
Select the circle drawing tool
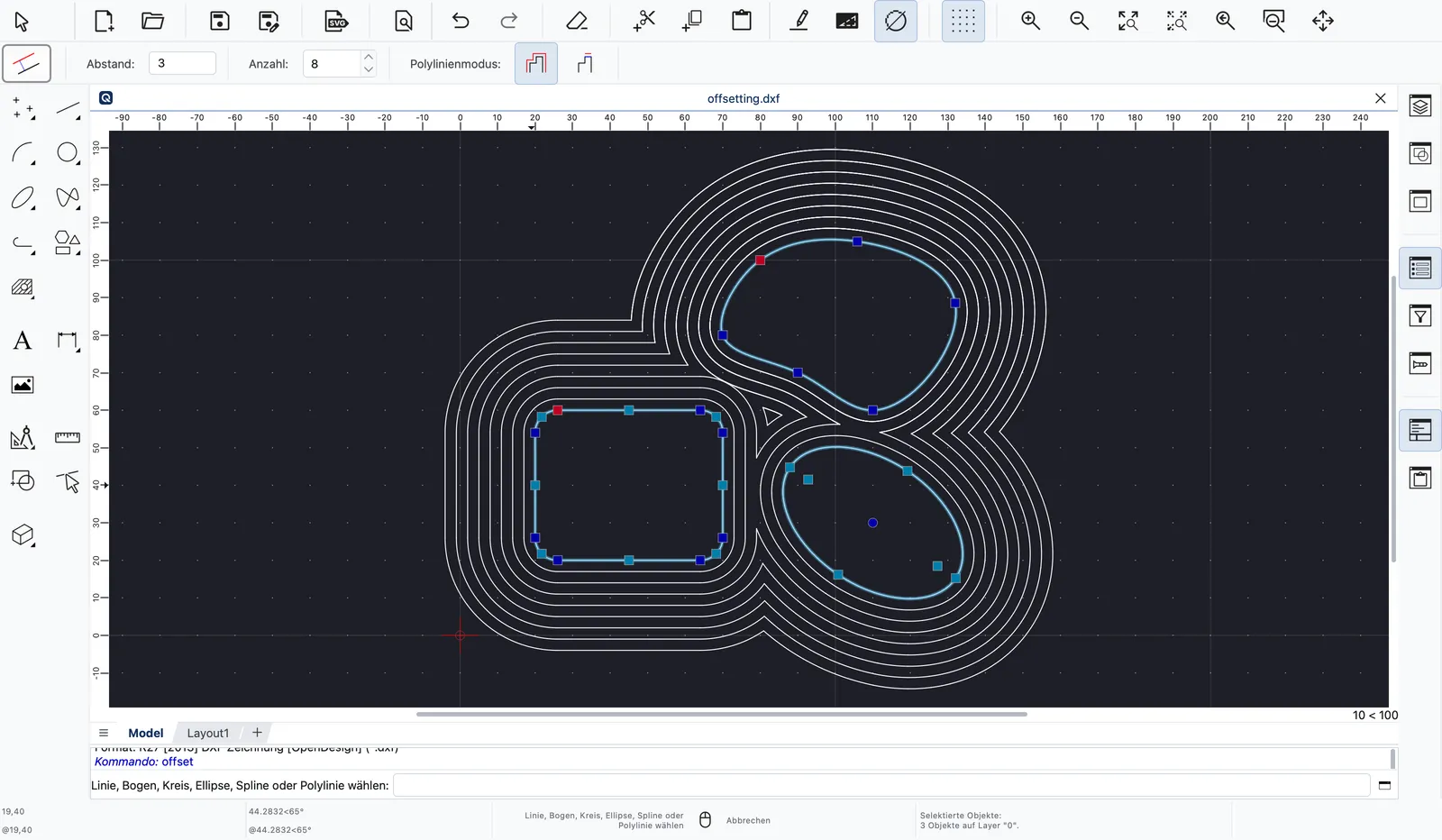68,153
